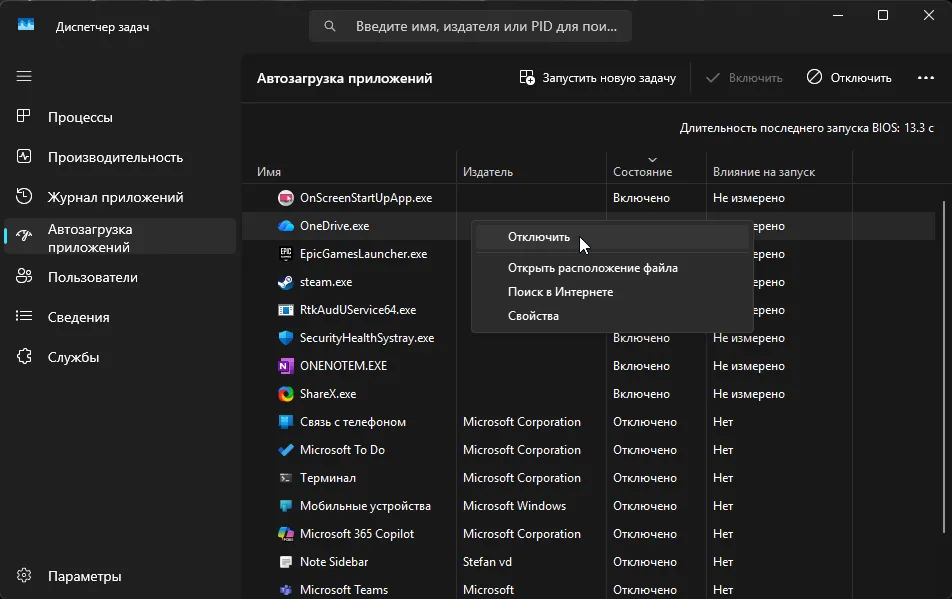This screenshot has width=952, height=599.
Task: Click the OneNote icon
Action: (285, 366)
